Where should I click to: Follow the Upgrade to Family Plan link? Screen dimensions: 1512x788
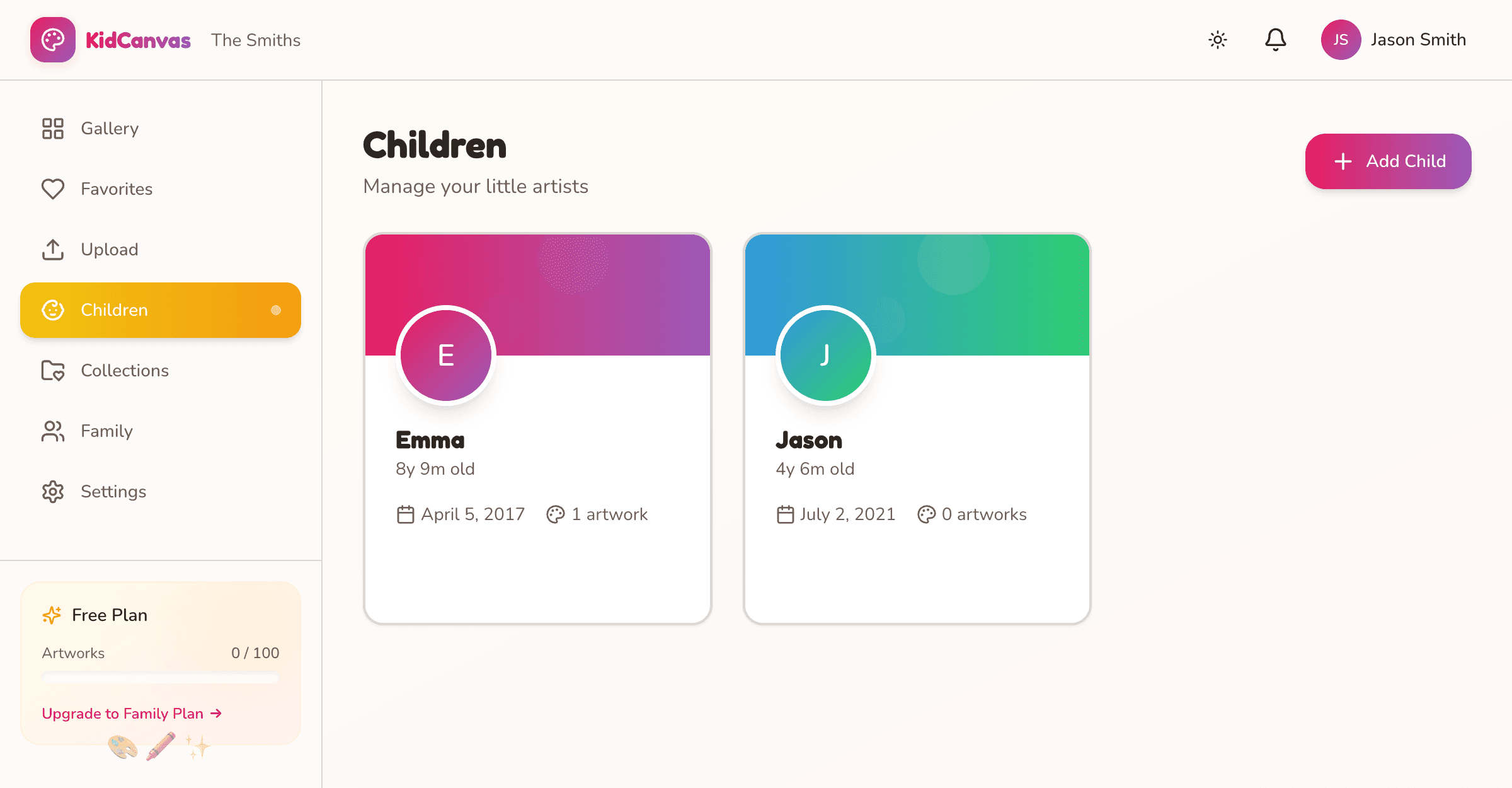point(131,713)
